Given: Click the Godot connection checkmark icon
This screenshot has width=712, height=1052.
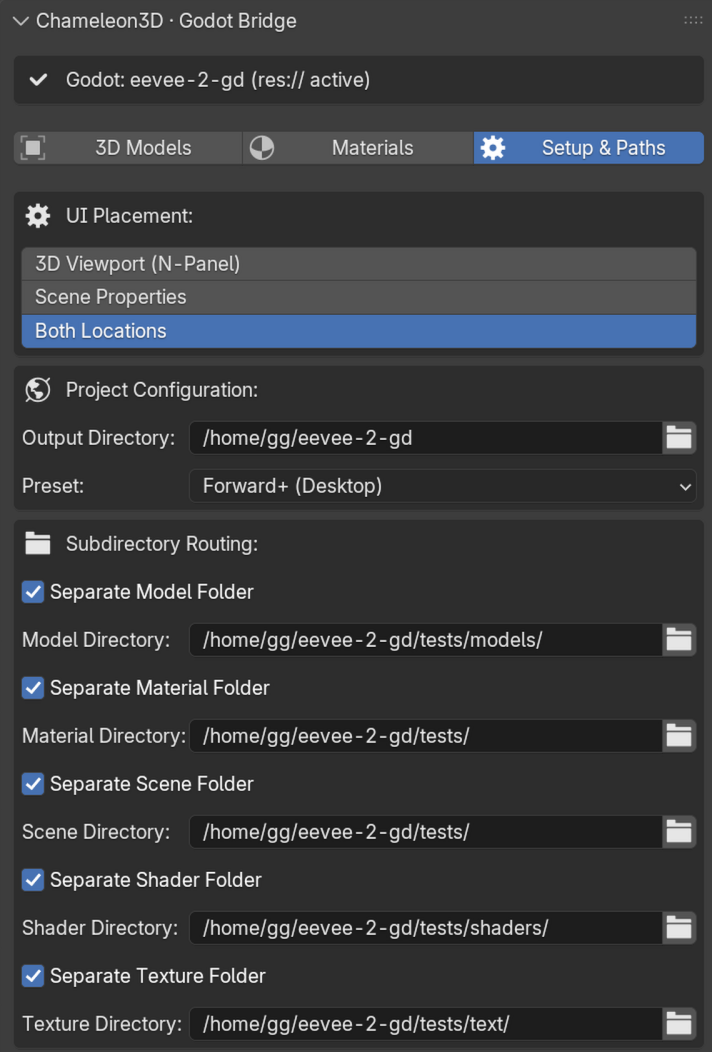Looking at the screenshot, I should pyautogui.click(x=39, y=80).
